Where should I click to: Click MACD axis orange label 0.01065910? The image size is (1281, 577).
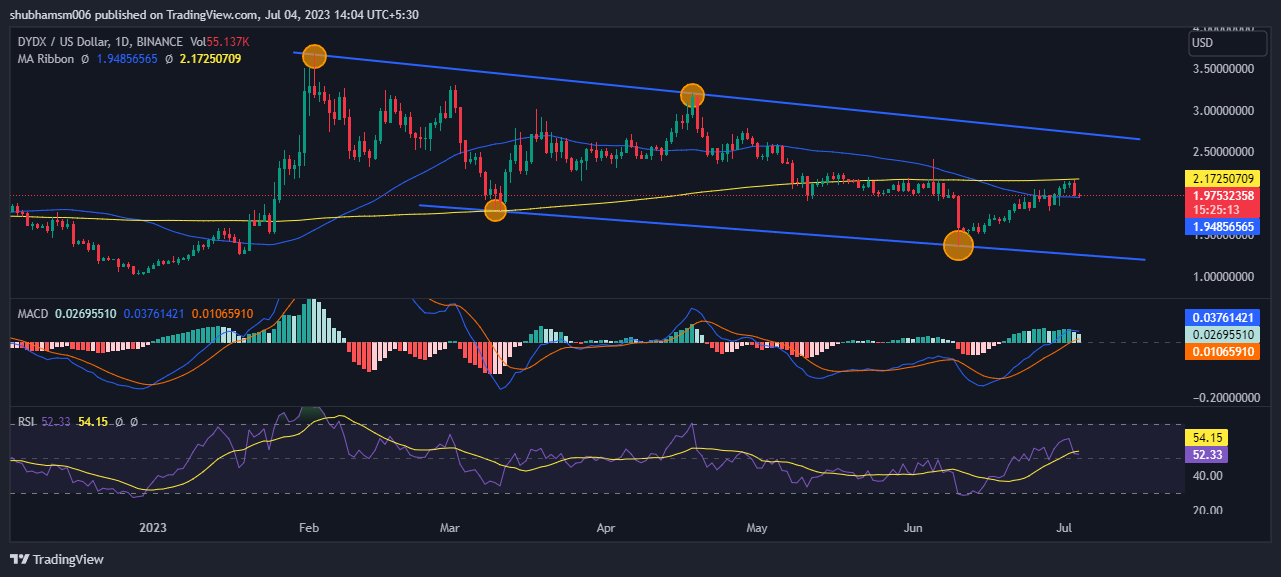[x=1221, y=352]
